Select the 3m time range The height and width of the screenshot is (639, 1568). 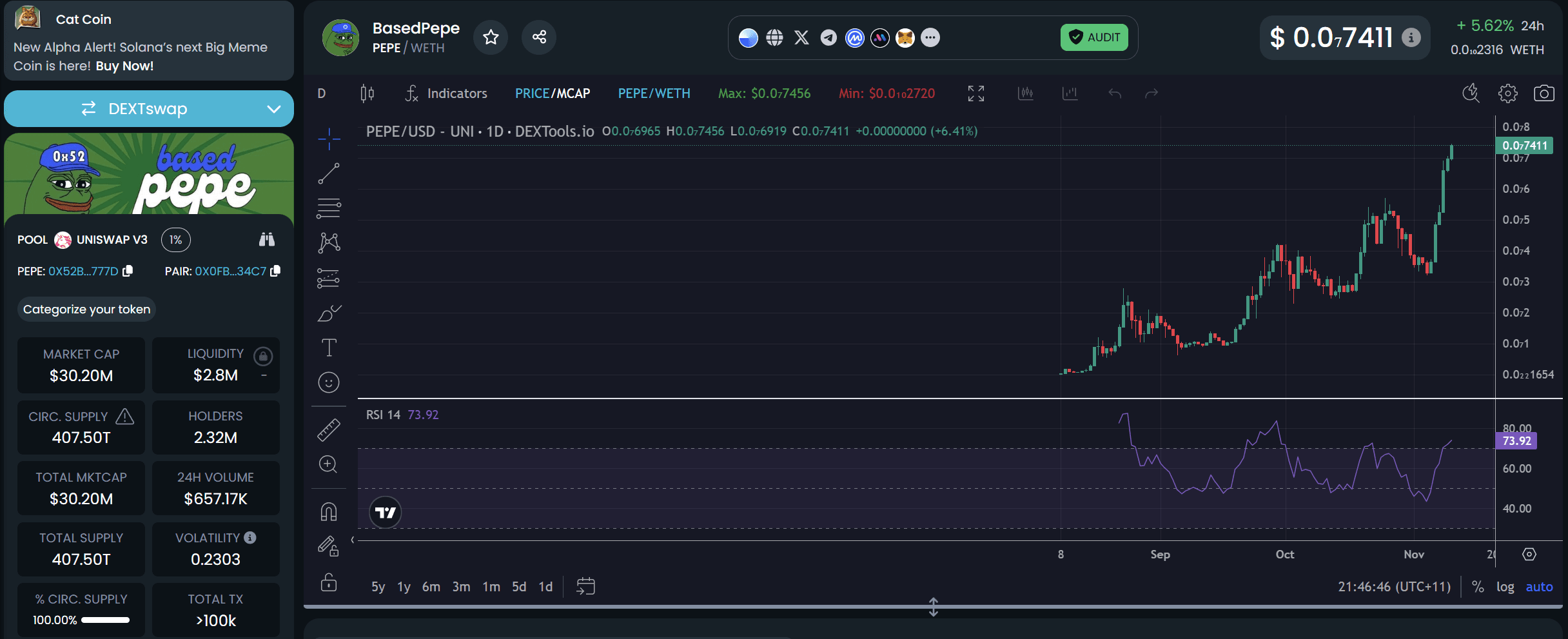(x=460, y=587)
